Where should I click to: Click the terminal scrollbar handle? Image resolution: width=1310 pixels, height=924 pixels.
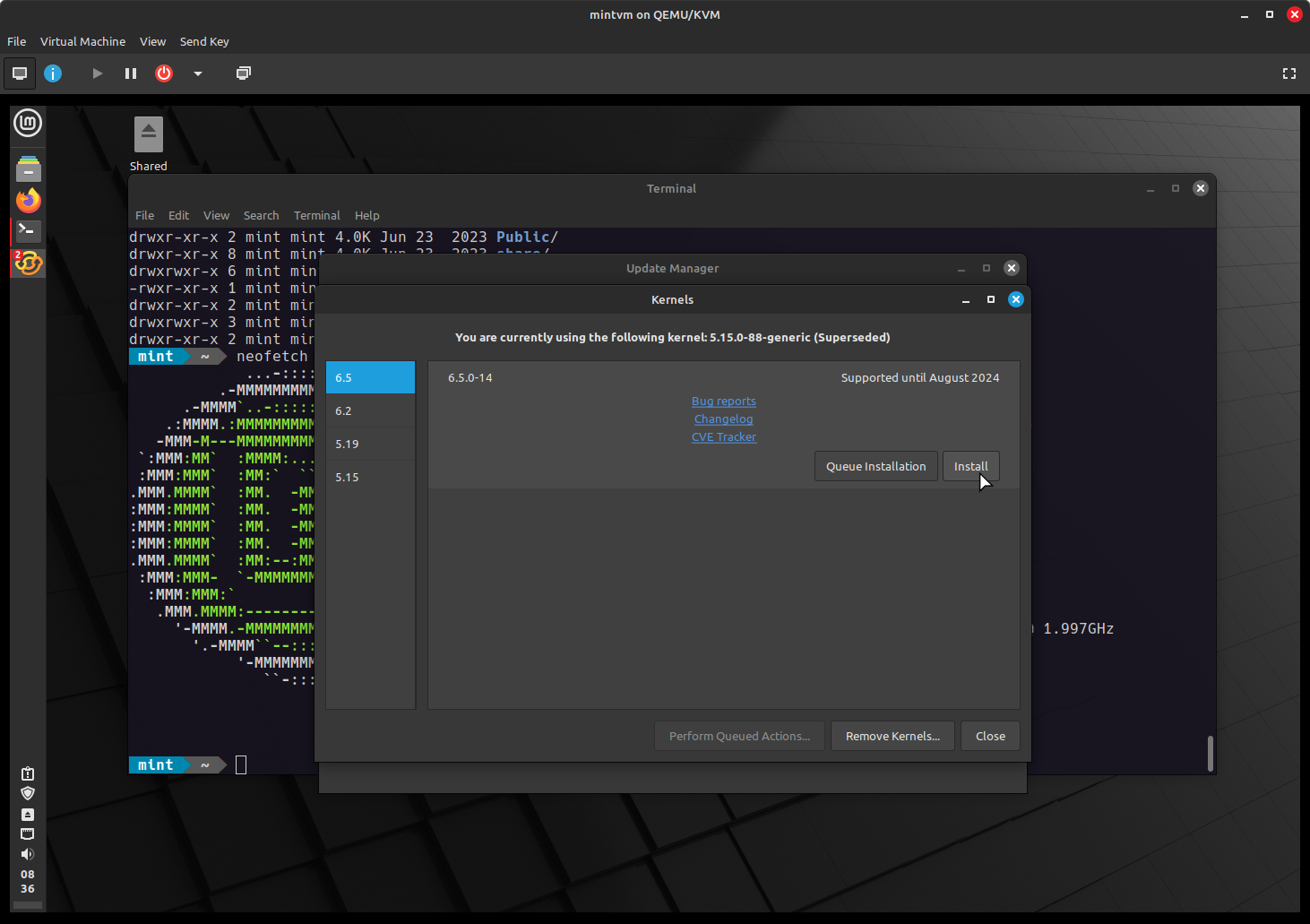tap(1210, 753)
